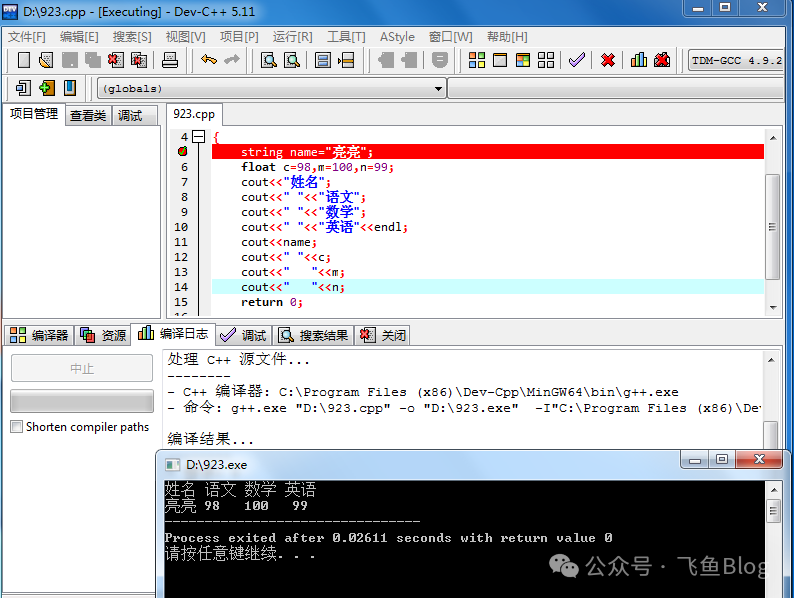Screen dimensions: 794x598
Task: Click the Save file toolbar icon
Action: 69,60
